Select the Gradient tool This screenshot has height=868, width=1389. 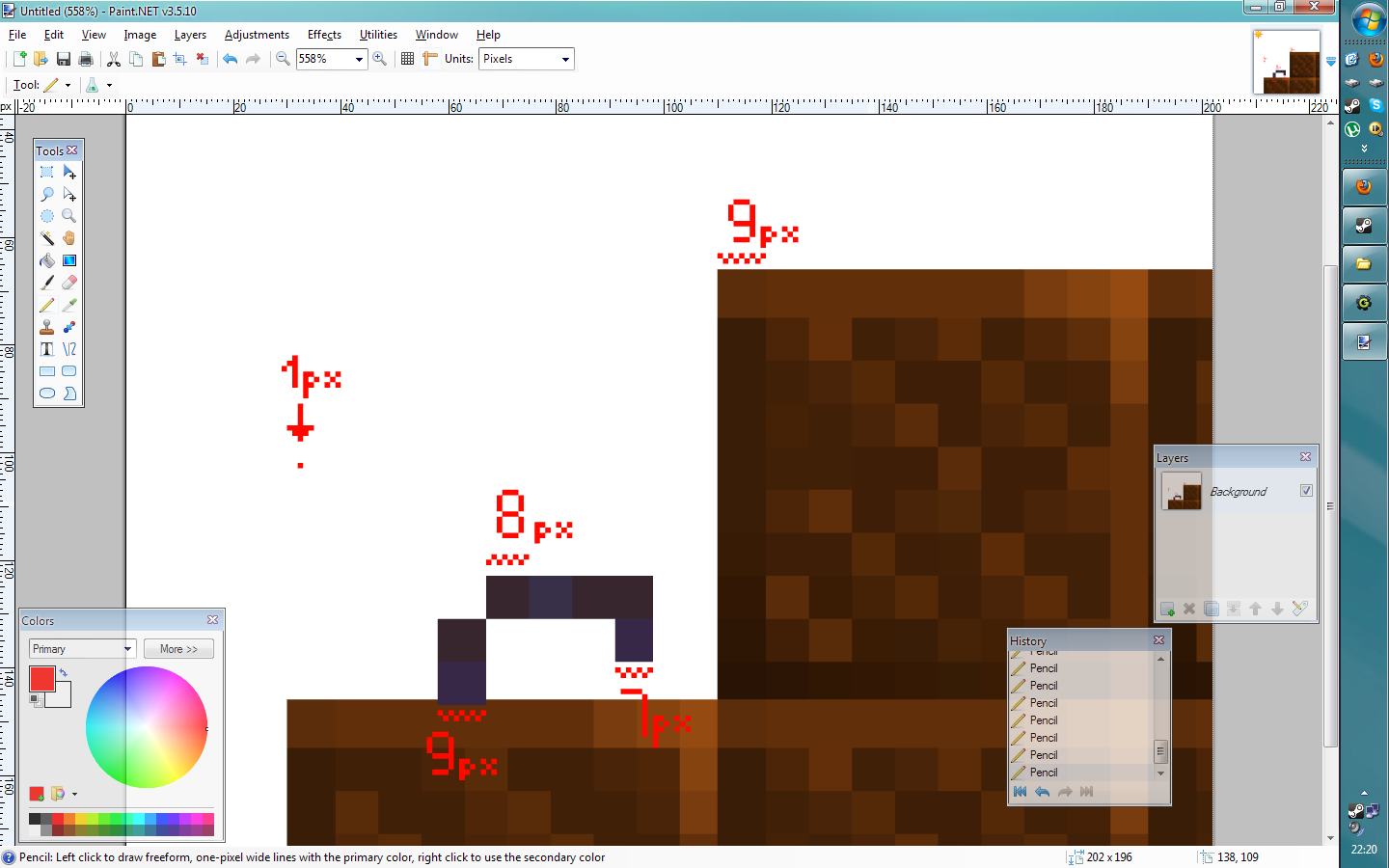[x=69, y=260]
